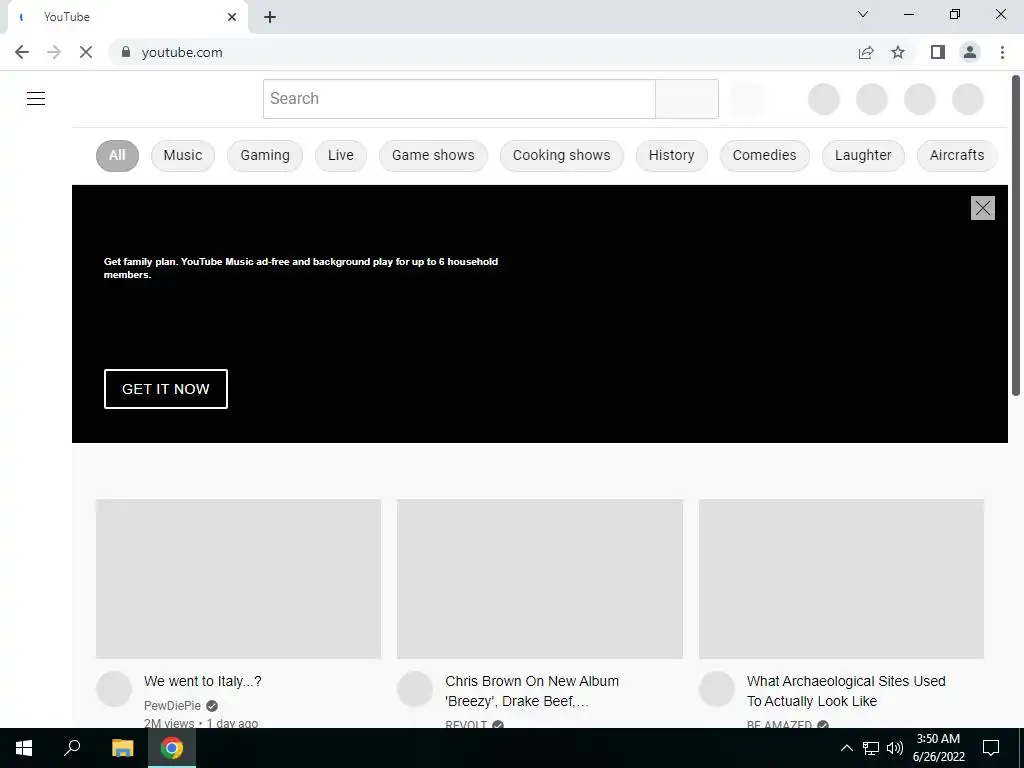
Task: Open the Chrome profile avatar icon
Action: (x=970, y=52)
